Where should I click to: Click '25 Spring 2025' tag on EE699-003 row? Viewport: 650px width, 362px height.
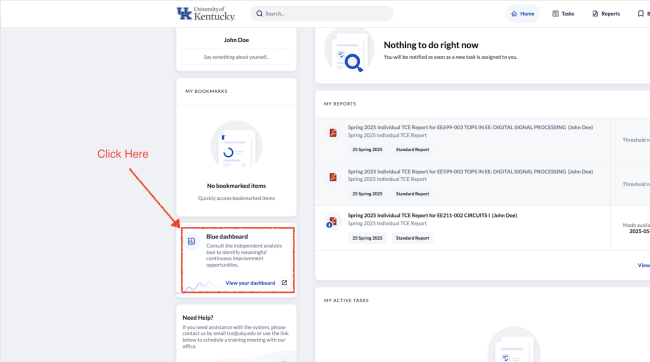coord(367,150)
